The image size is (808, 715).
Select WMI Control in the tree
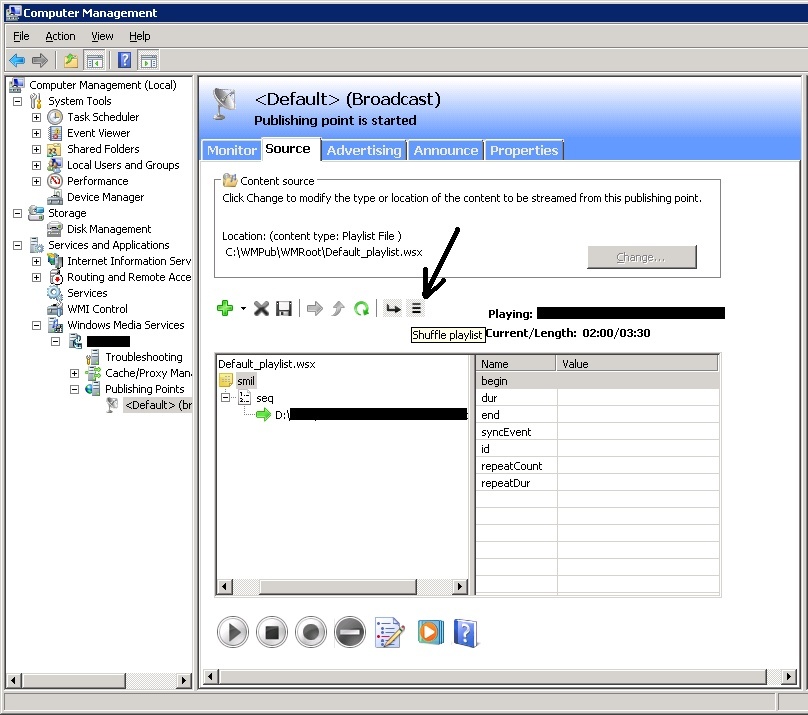point(97,309)
